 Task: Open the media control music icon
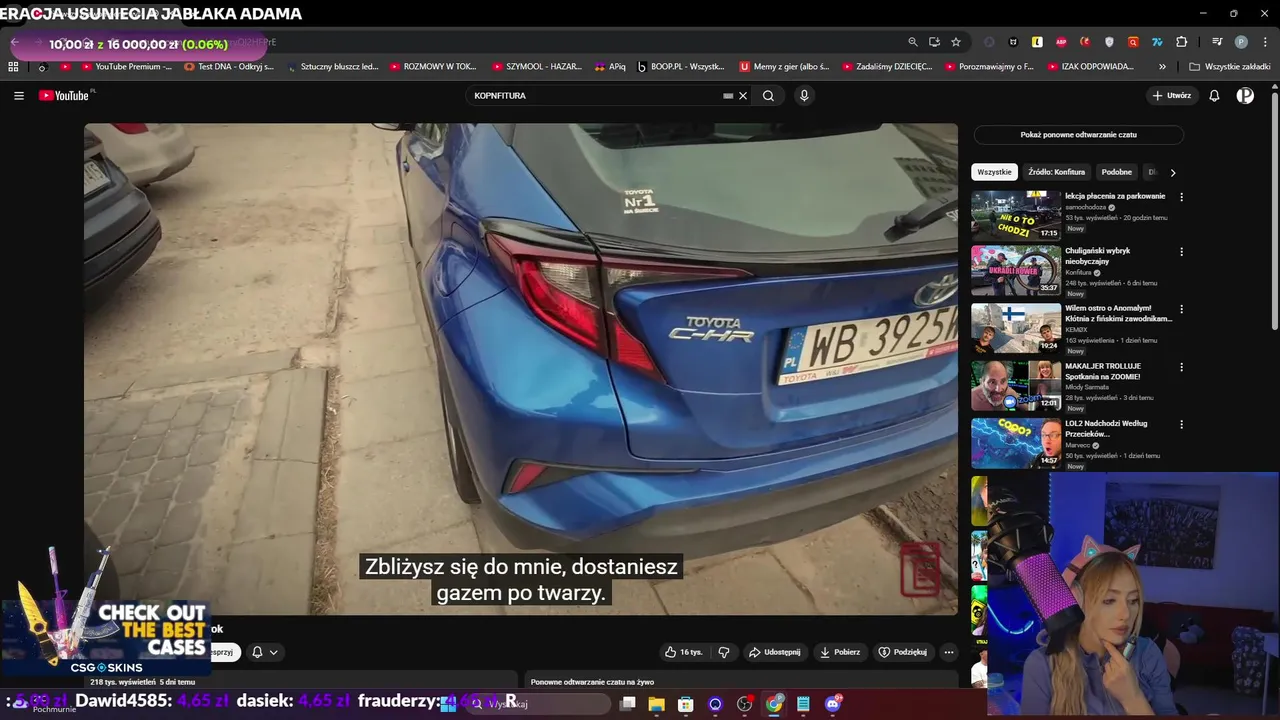click(1217, 42)
